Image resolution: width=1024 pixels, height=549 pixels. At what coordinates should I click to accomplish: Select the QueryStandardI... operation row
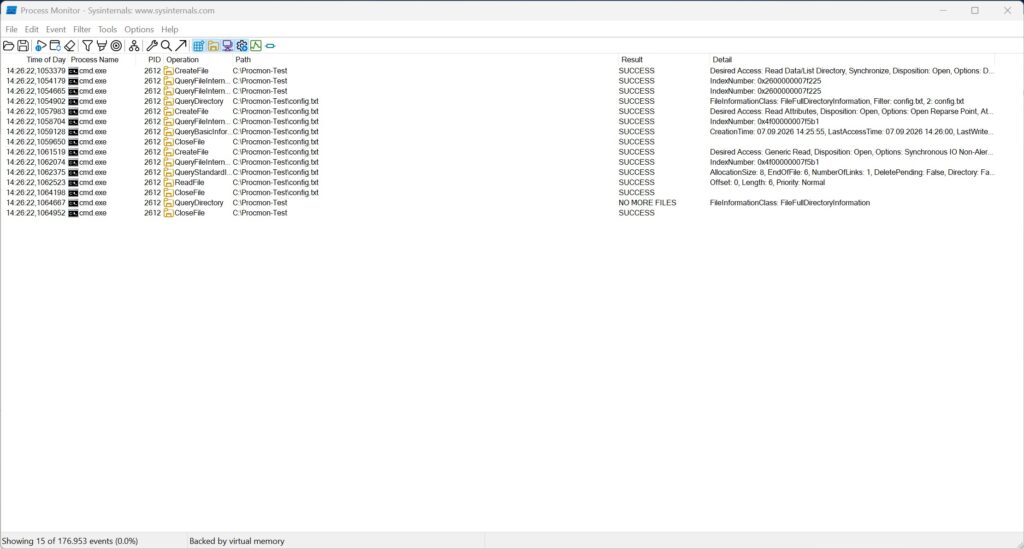click(498, 172)
